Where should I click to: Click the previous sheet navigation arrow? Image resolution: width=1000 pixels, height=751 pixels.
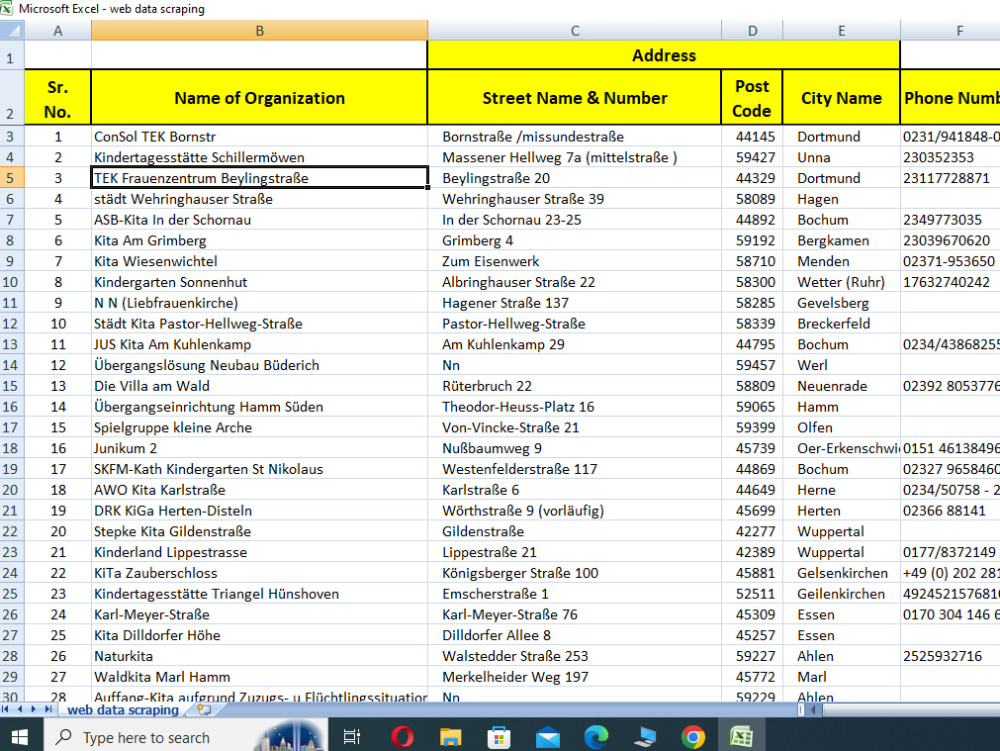(19, 709)
